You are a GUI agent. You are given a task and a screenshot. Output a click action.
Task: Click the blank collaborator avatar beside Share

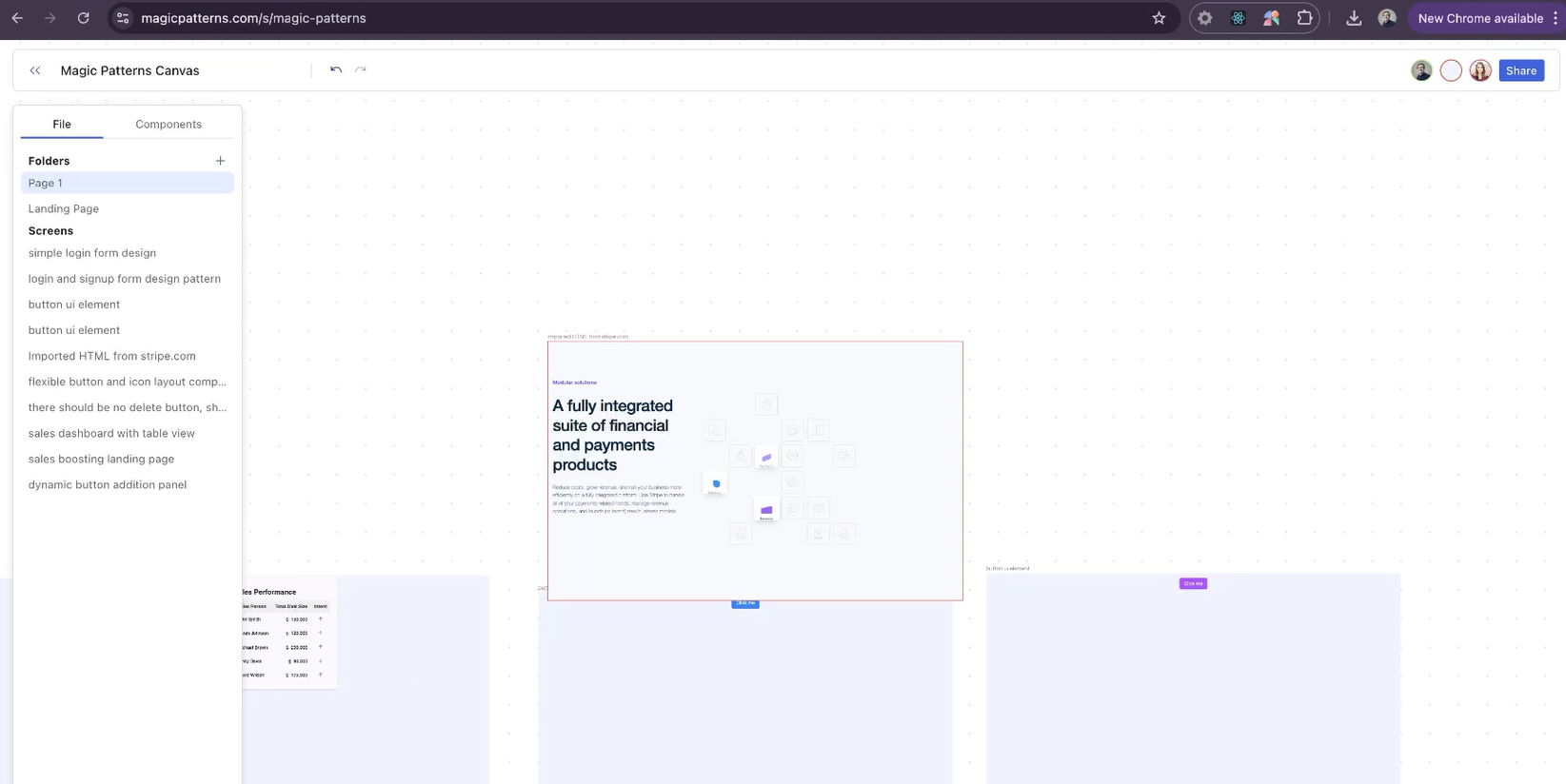tap(1451, 70)
